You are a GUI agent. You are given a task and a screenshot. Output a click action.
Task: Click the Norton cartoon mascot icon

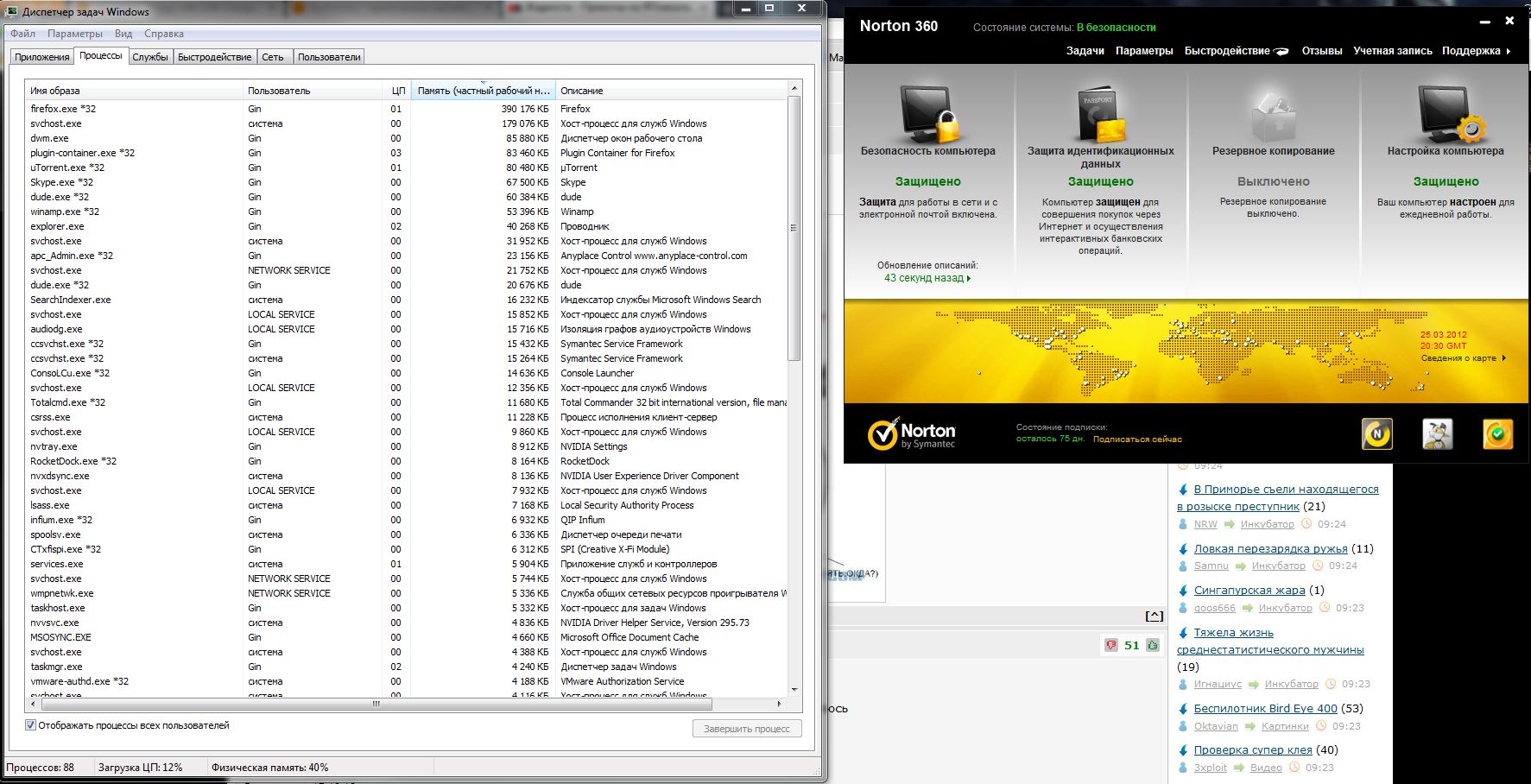(1438, 433)
